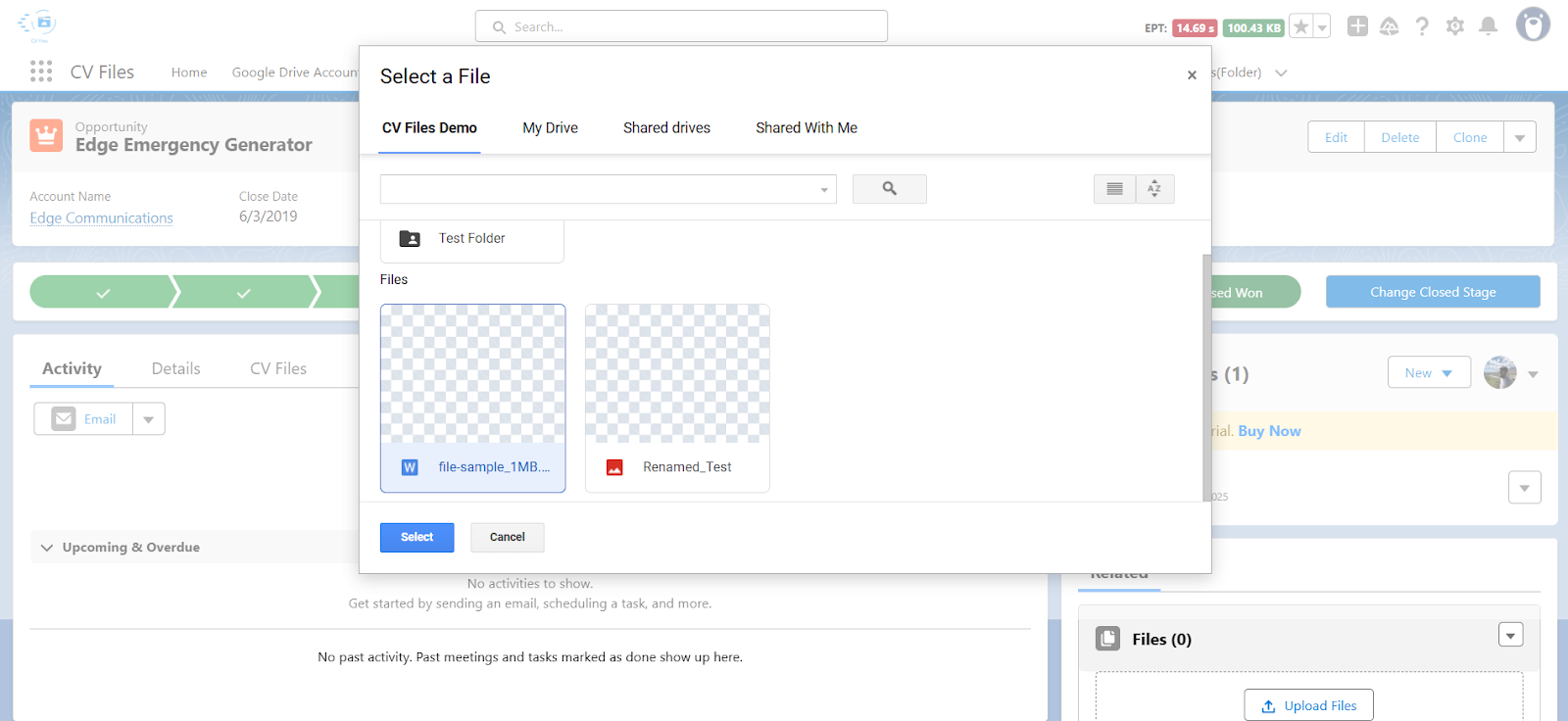Switch to list view icon
1568x721 pixels.
click(x=1114, y=189)
